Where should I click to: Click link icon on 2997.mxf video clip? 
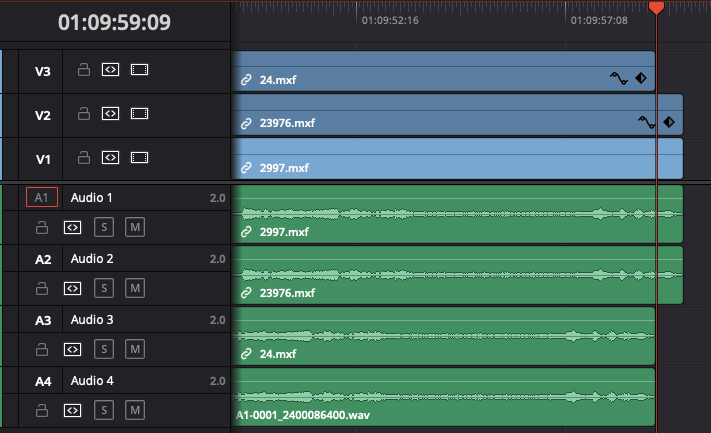pos(246,168)
